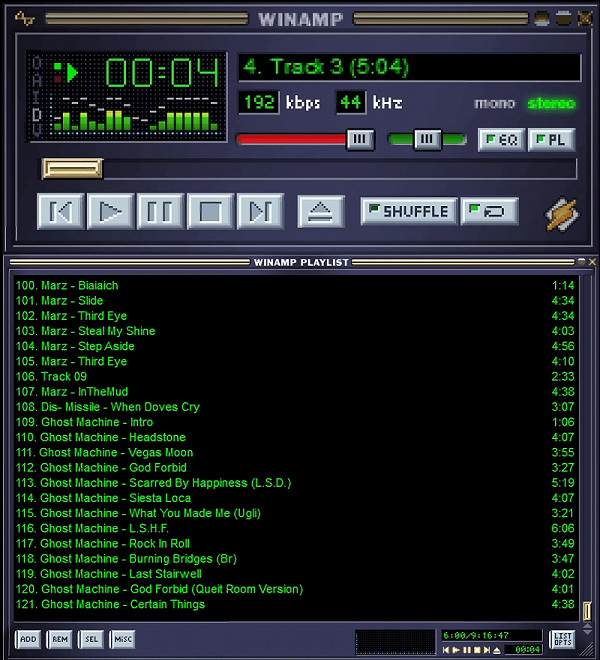Select playlist entry '103. Marz - Steal My Shine'
Viewport: 600px width, 660px height.
pos(295,331)
